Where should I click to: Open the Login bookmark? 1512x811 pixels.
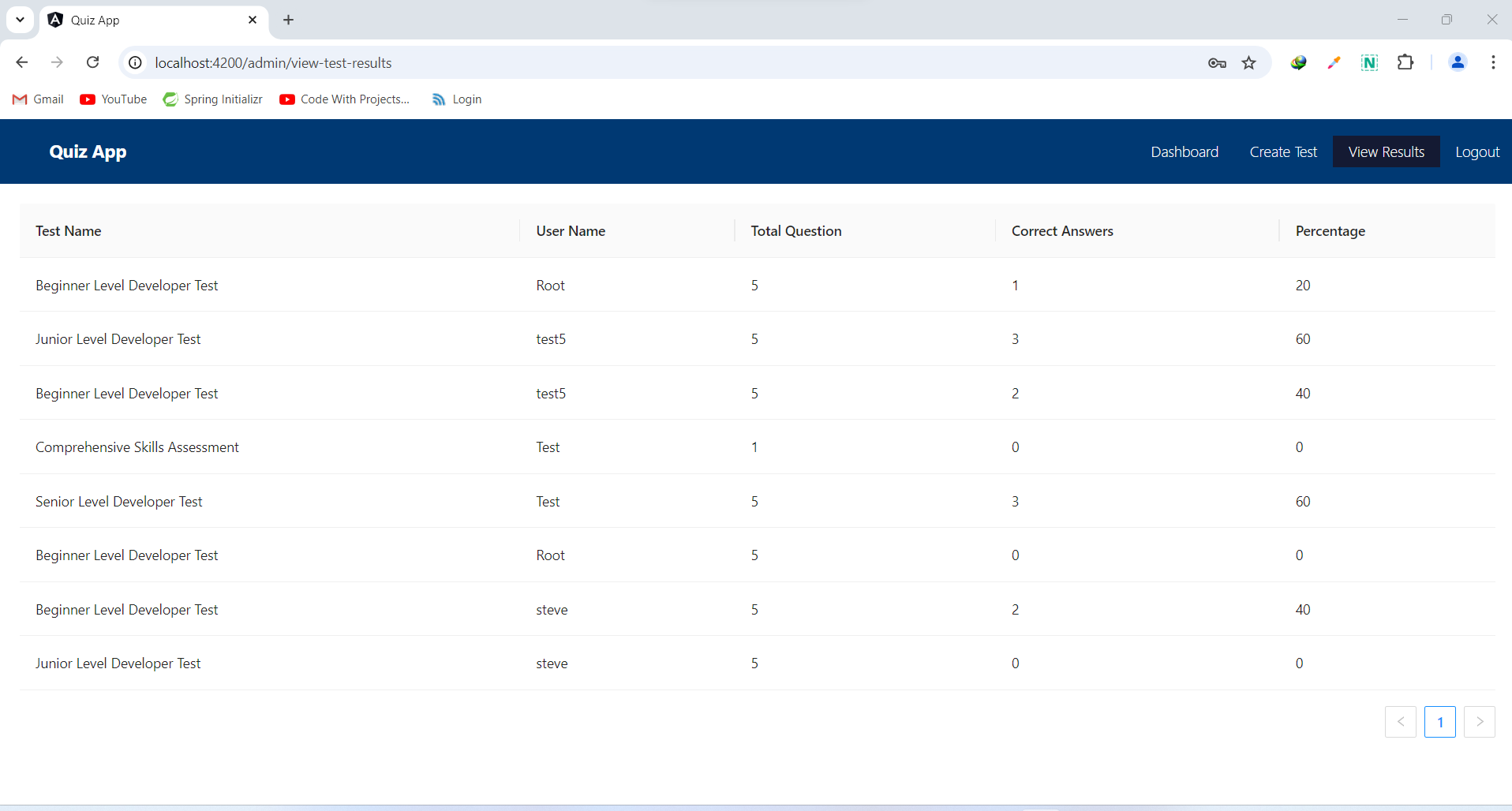point(457,99)
